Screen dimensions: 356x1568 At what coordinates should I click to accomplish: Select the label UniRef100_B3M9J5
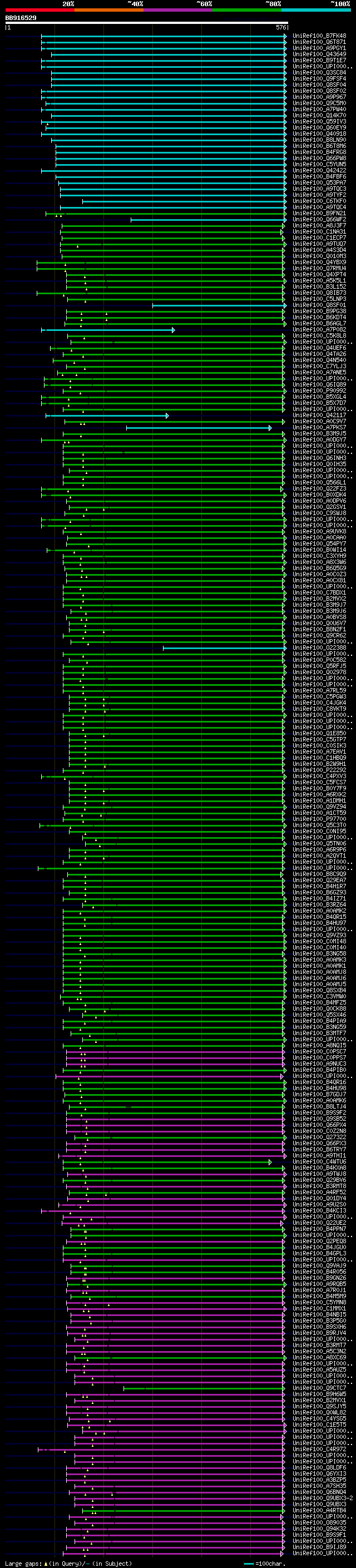pos(319,433)
